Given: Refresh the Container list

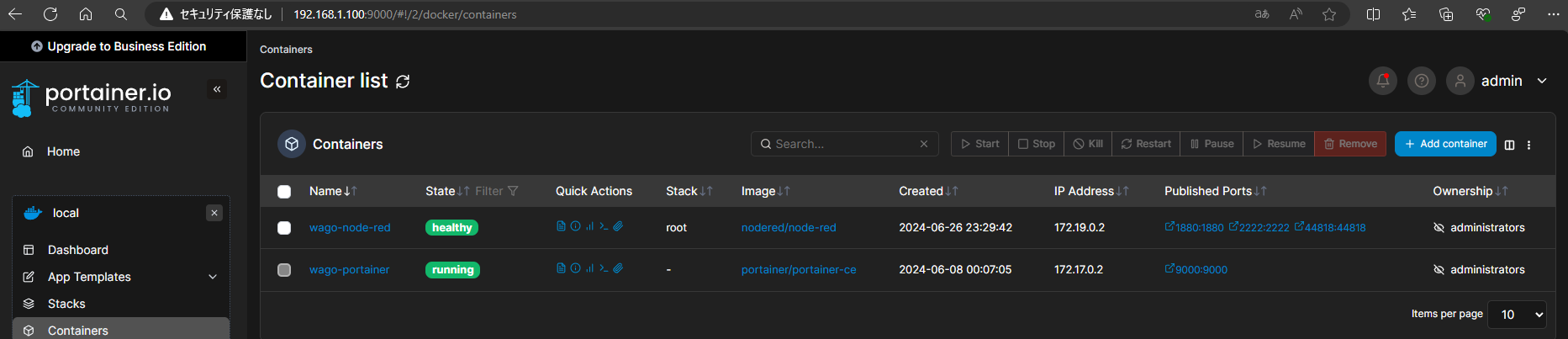Looking at the screenshot, I should click(403, 82).
